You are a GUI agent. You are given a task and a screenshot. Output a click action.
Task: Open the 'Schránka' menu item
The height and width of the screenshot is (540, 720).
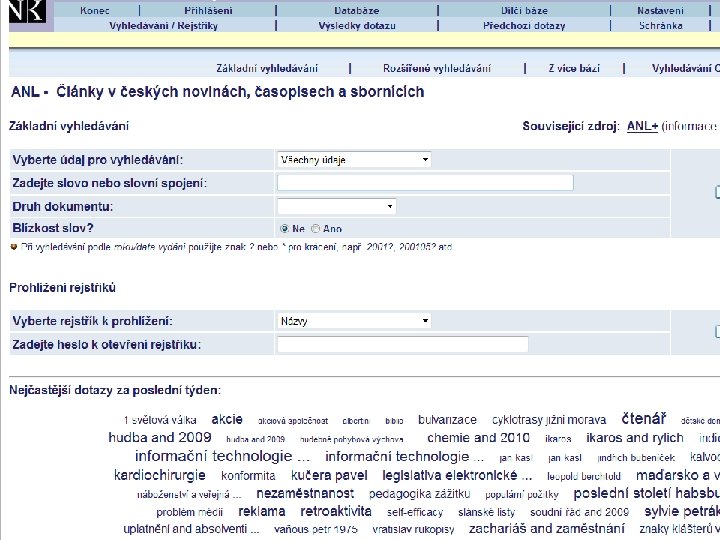coord(661,26)
